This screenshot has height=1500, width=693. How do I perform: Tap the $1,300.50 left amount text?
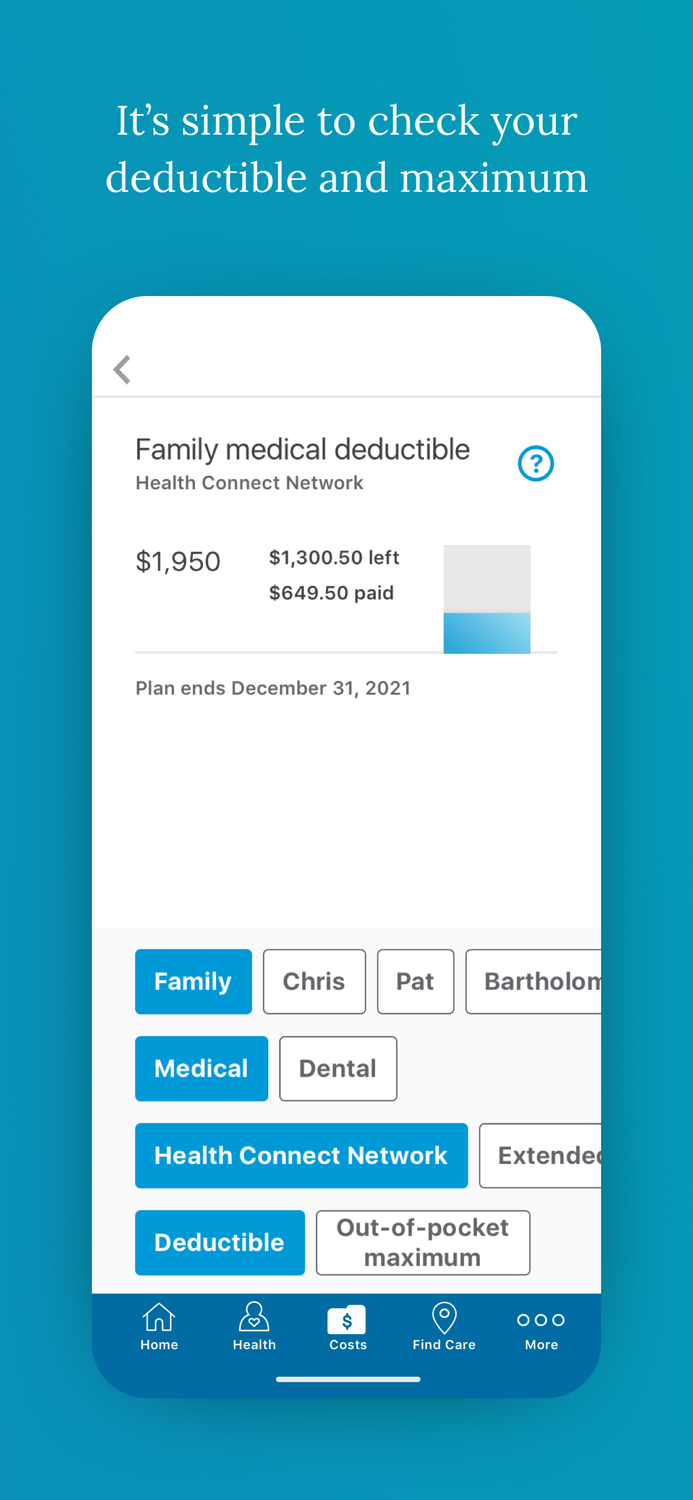pyautogui.click(x=334, y=558)
